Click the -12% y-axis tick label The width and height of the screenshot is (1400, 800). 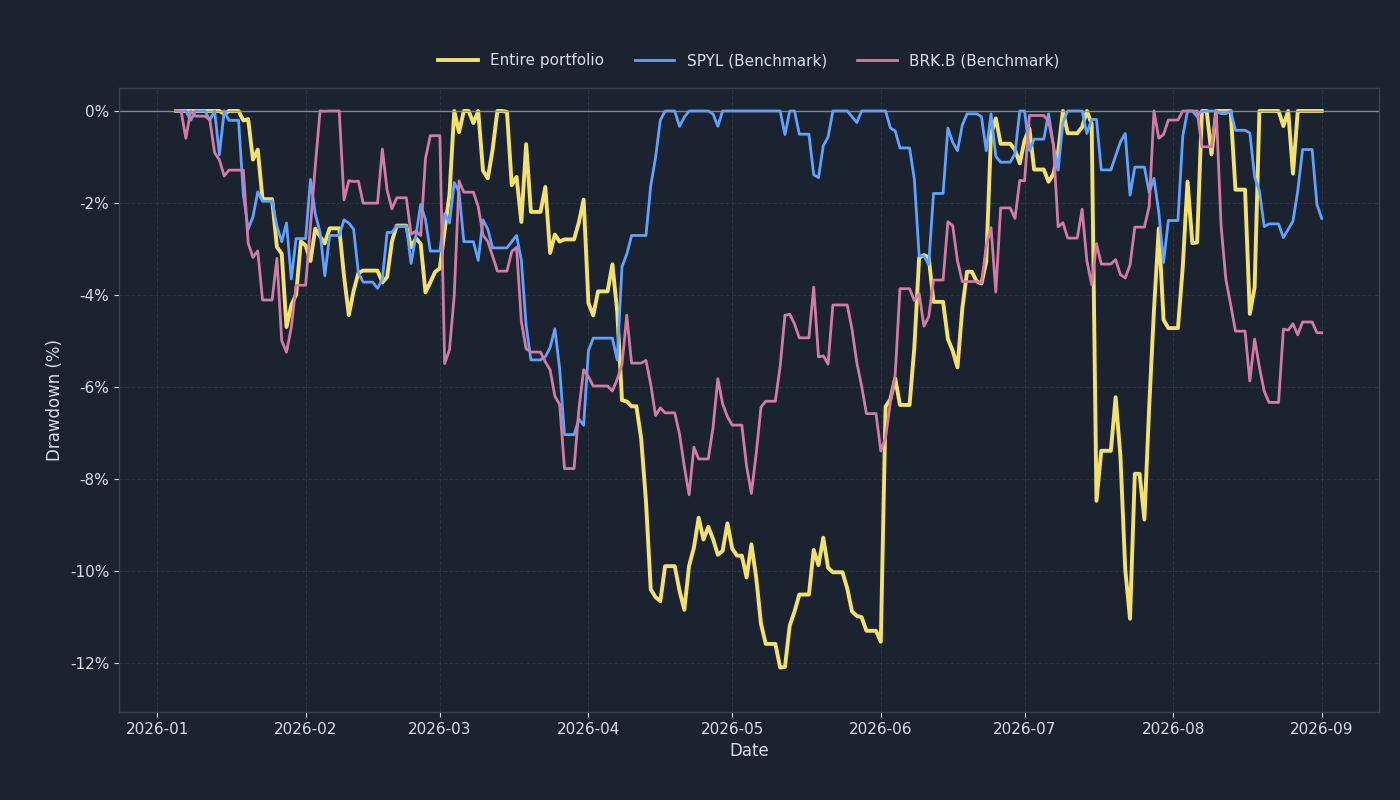[x=90, y=663]
